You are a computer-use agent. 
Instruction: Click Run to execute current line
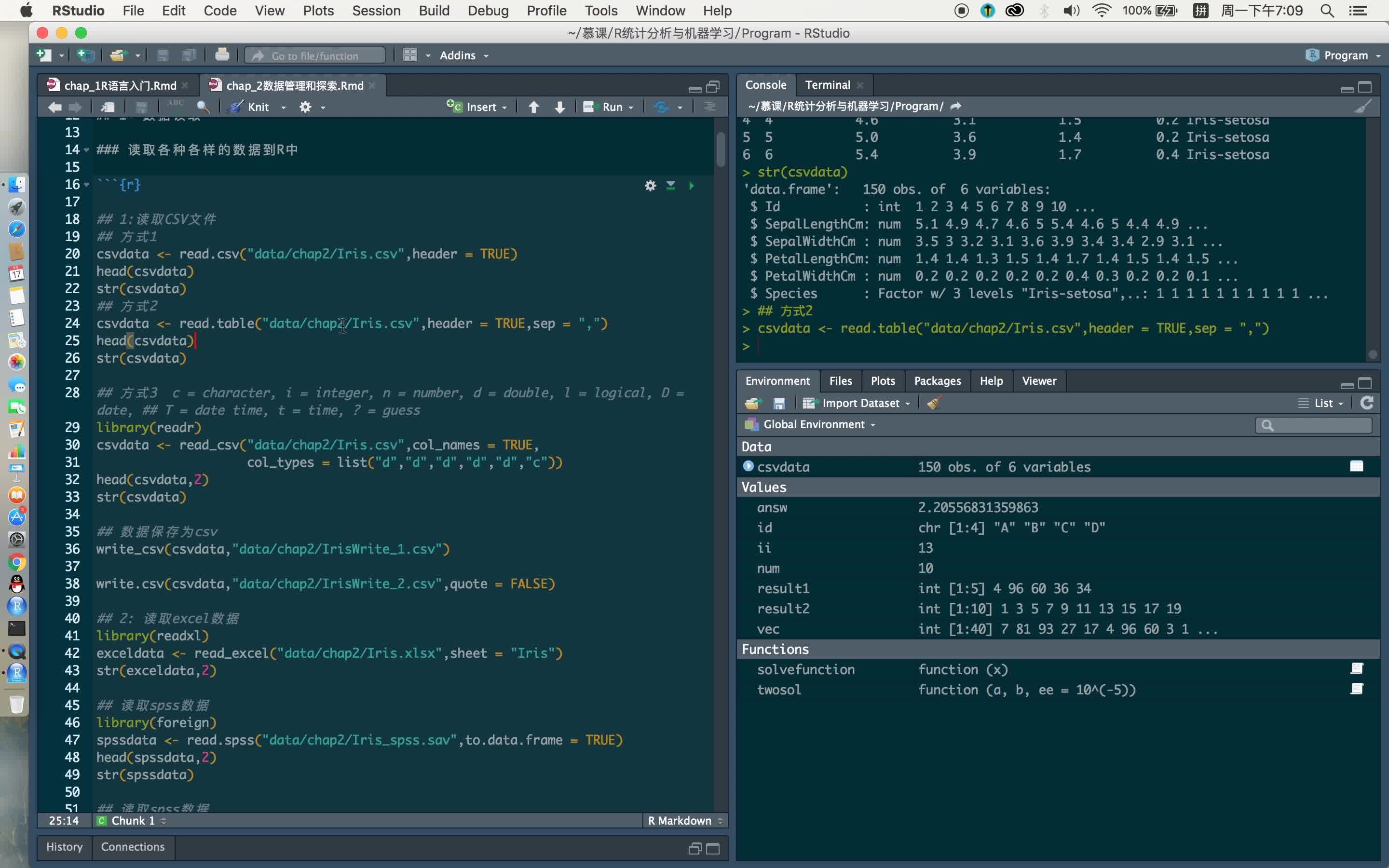tap(603, 107)
